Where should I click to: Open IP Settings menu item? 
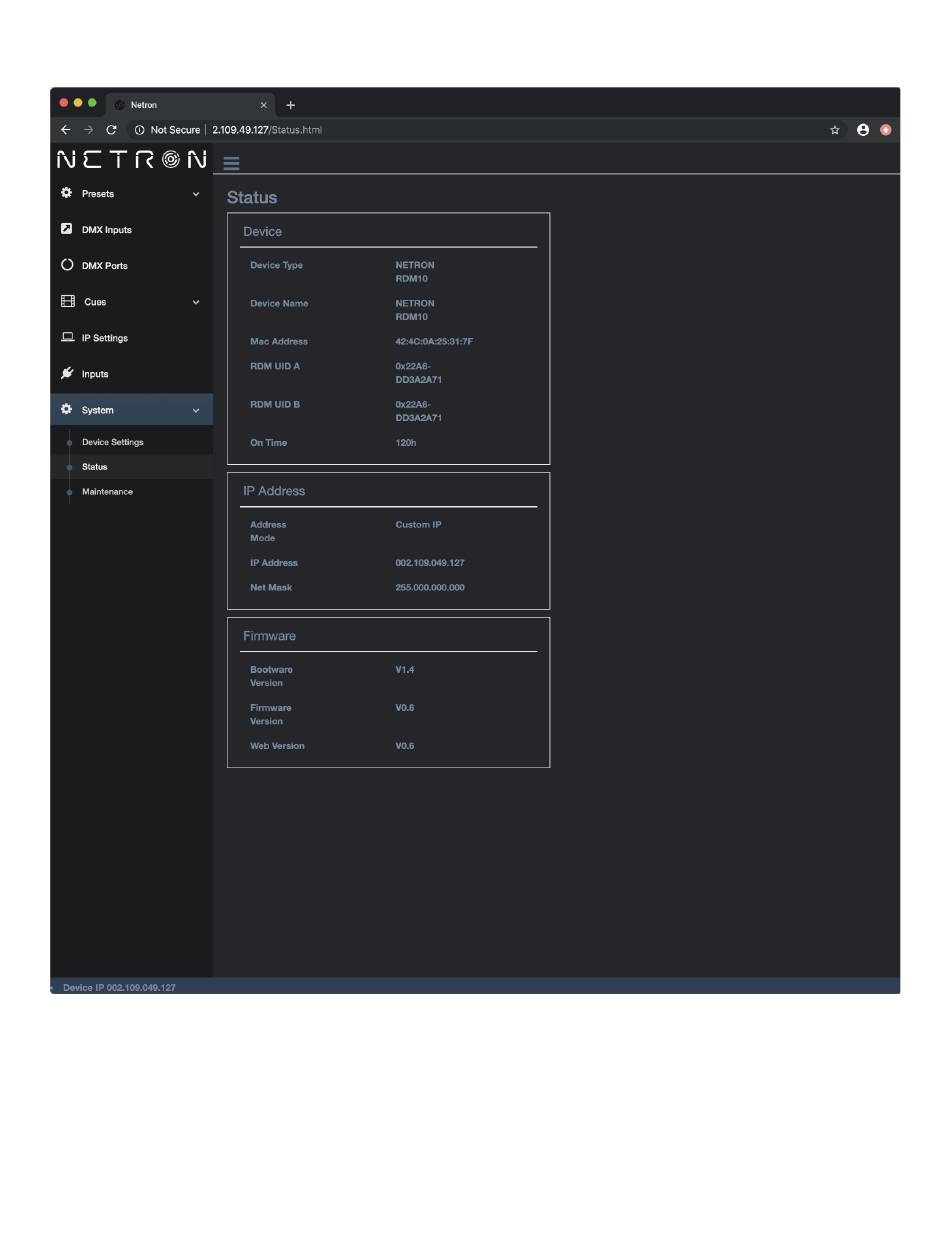[x=131, y=337]
